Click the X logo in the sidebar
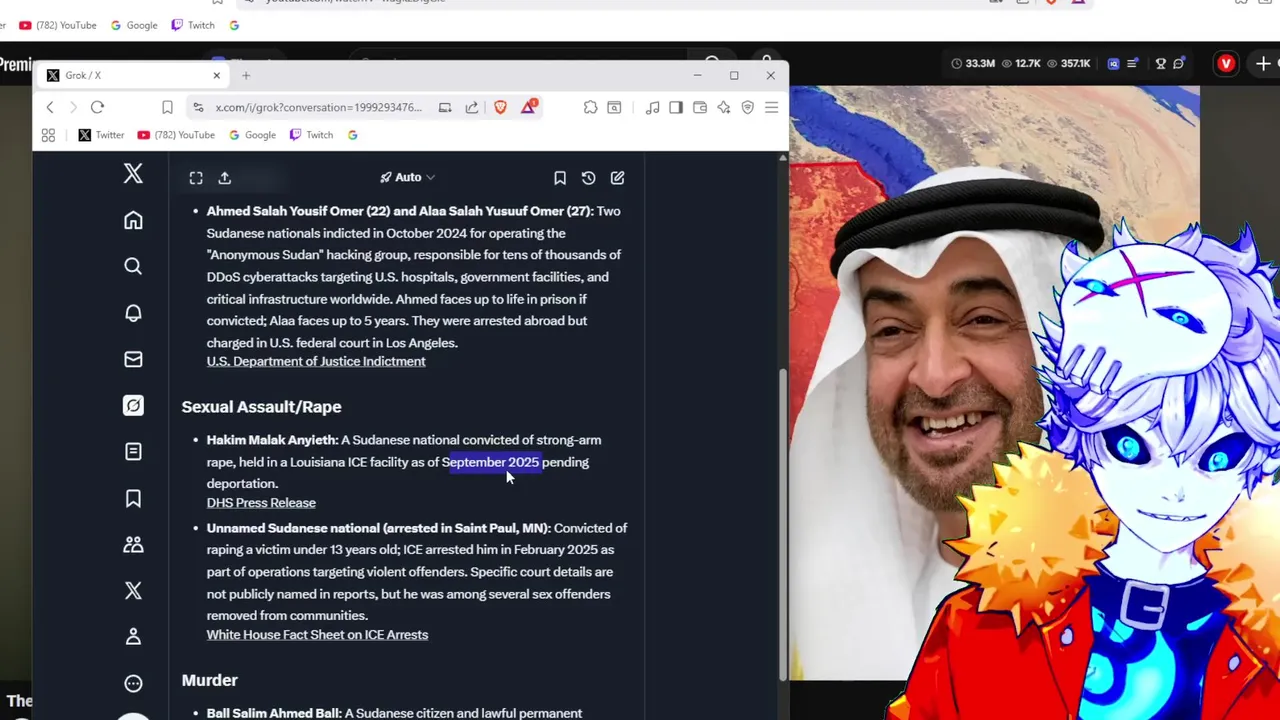Image resolution: width=1280 pixels, height=720 pixels. coord(133,174)
